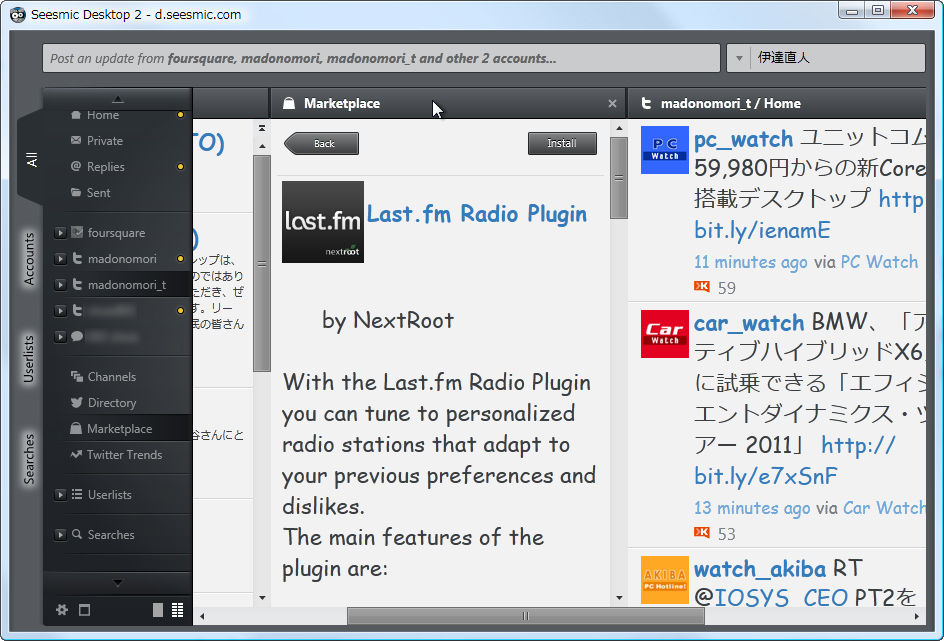This screenshot has width=944, height=641.
Task: Open bit.ly/e7xSnF link
Action: [766, 476]
